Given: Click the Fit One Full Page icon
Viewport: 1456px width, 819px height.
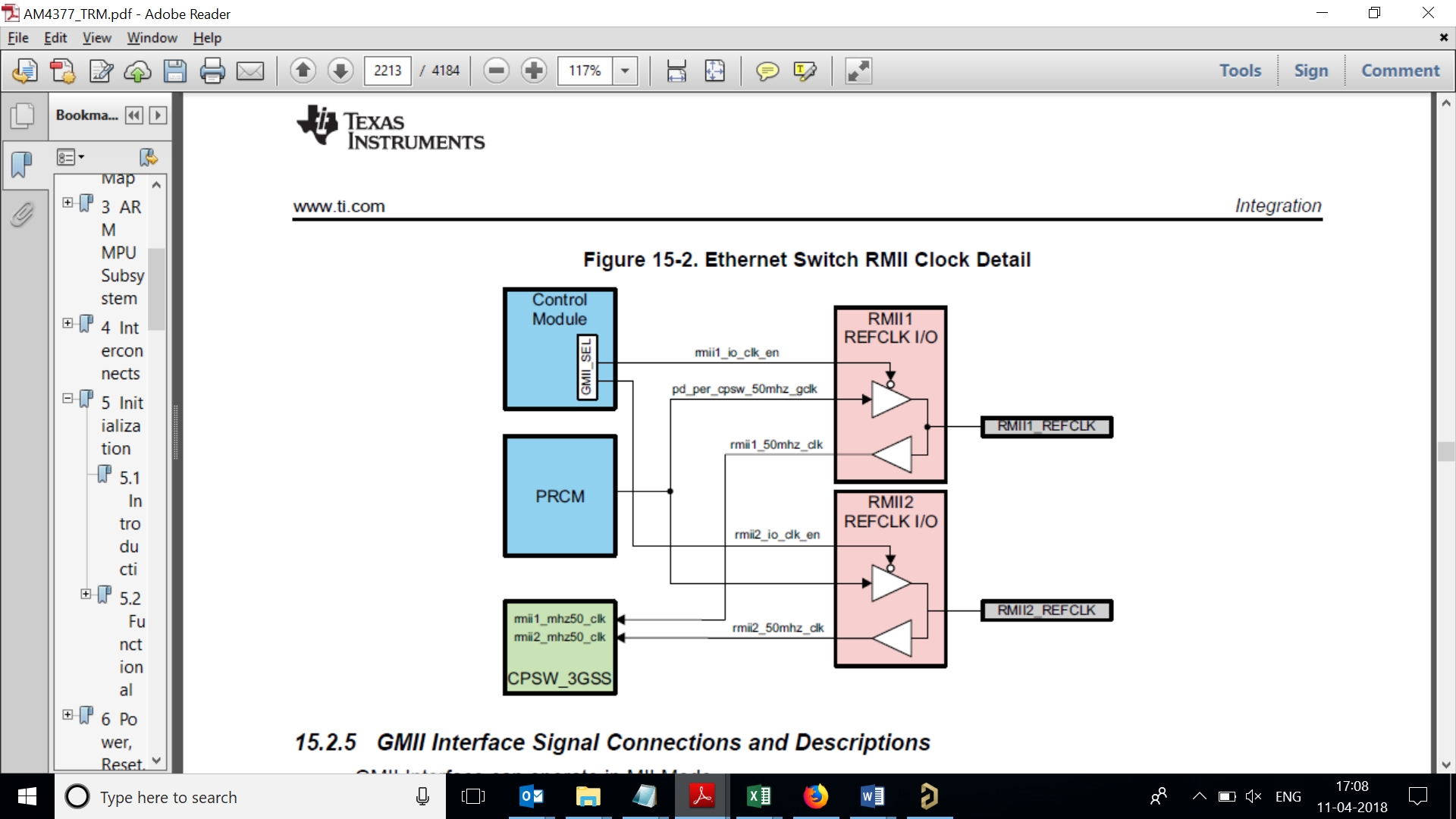Looking at the screenshot, I should click(x=714, y=71).
